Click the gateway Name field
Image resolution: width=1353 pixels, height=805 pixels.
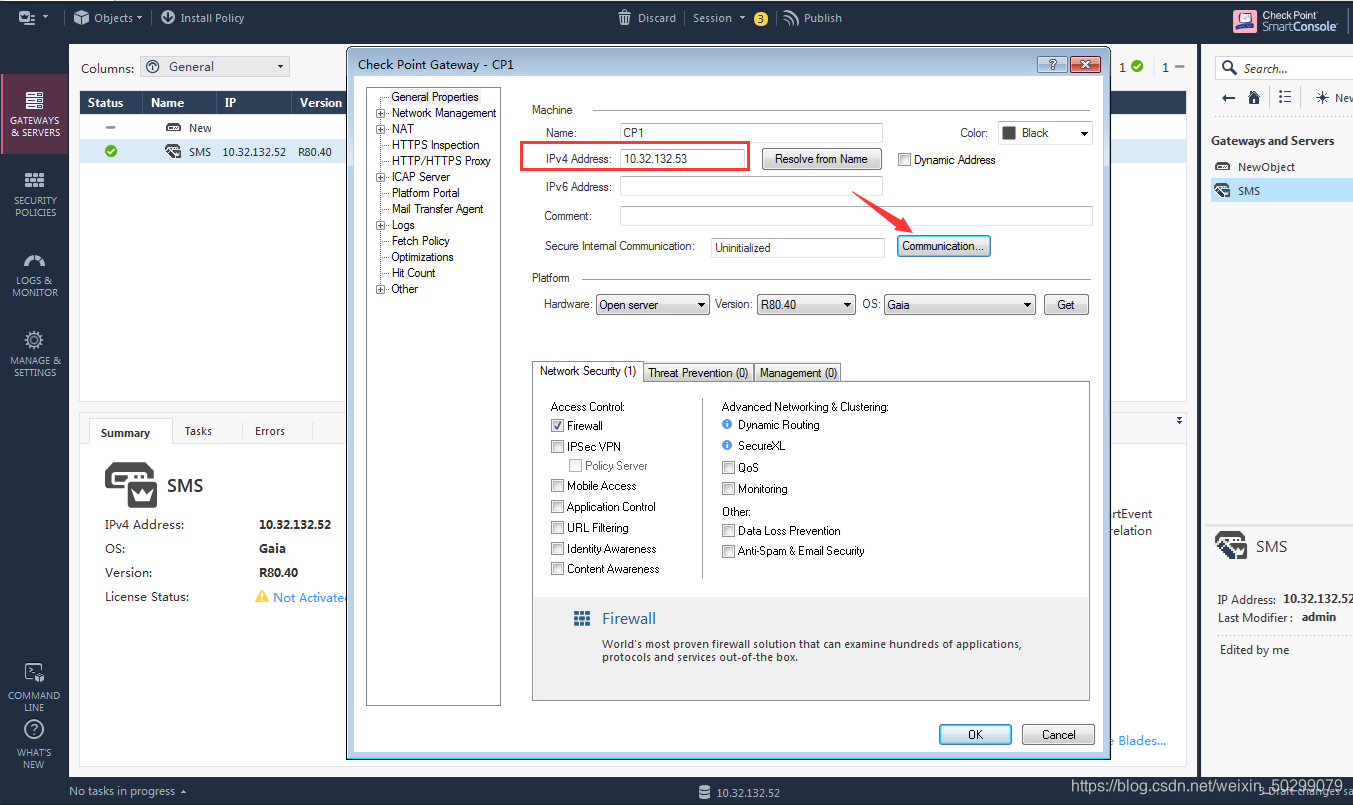(751, 132)
